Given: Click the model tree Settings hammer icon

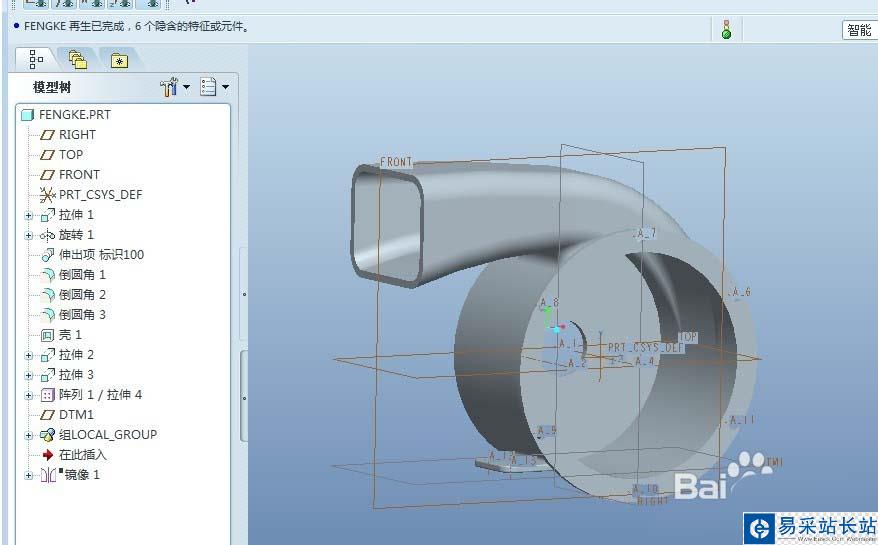Looking at the screenshot, I should point(169,87).
